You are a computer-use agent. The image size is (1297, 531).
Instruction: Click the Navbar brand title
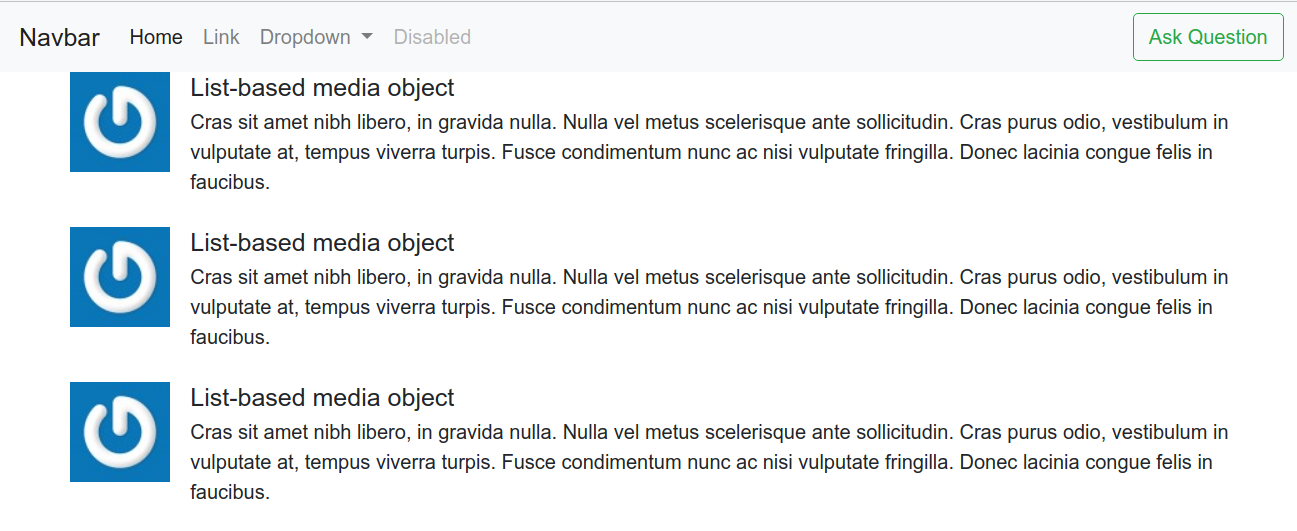(x=60, y=37)
